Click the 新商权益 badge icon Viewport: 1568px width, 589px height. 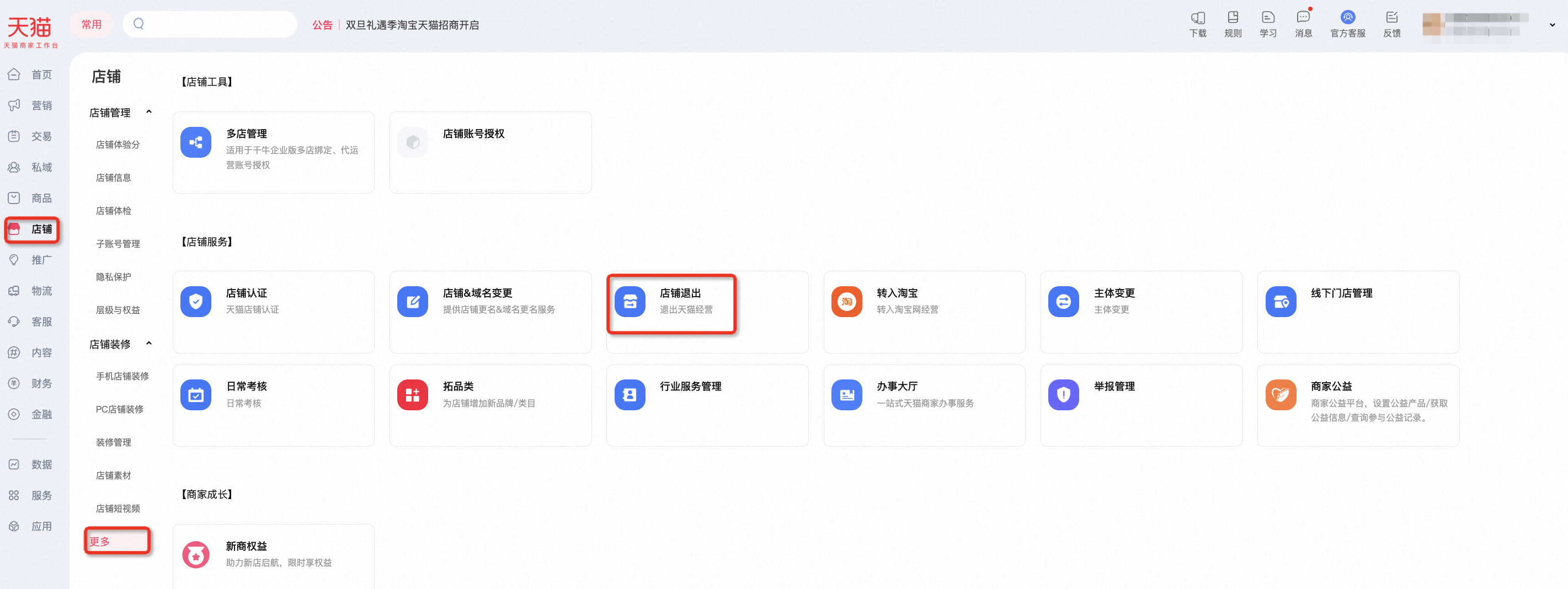tap(195, 554)
